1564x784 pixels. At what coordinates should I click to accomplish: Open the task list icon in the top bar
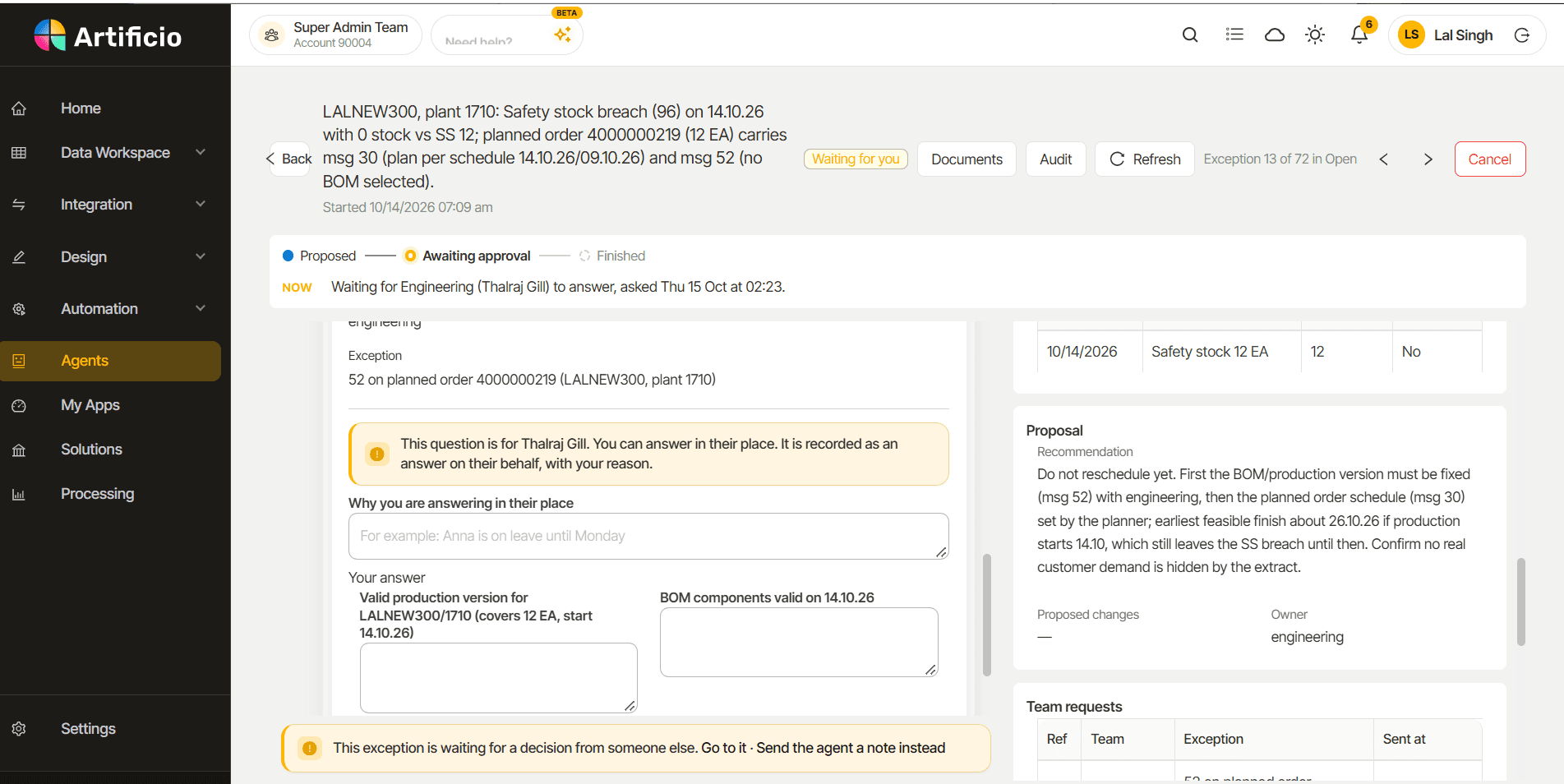[1234, 35]
